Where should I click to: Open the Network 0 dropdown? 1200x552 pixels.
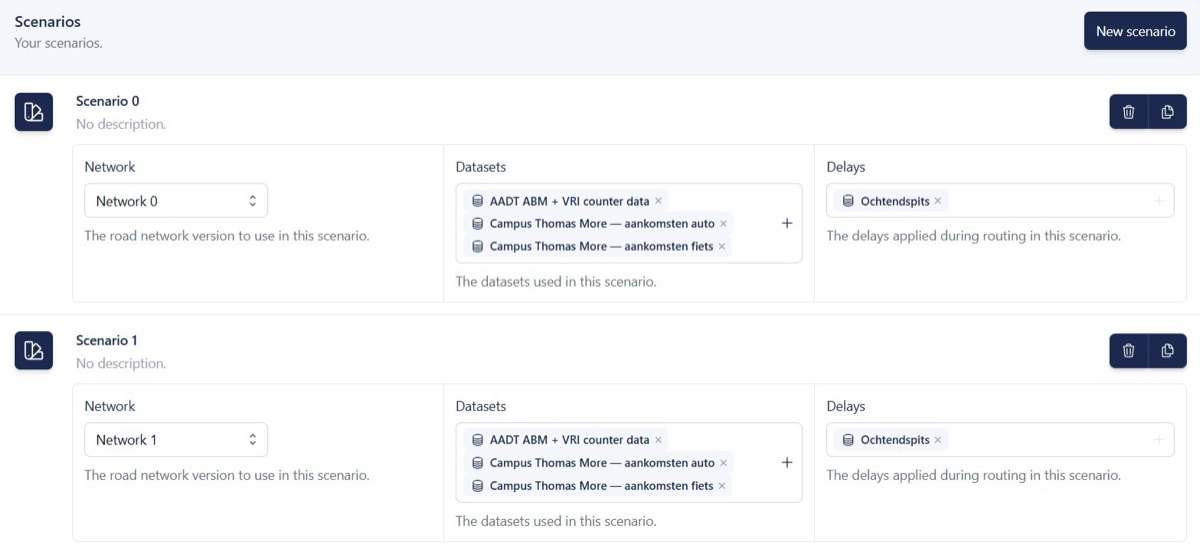pos(176,201)
